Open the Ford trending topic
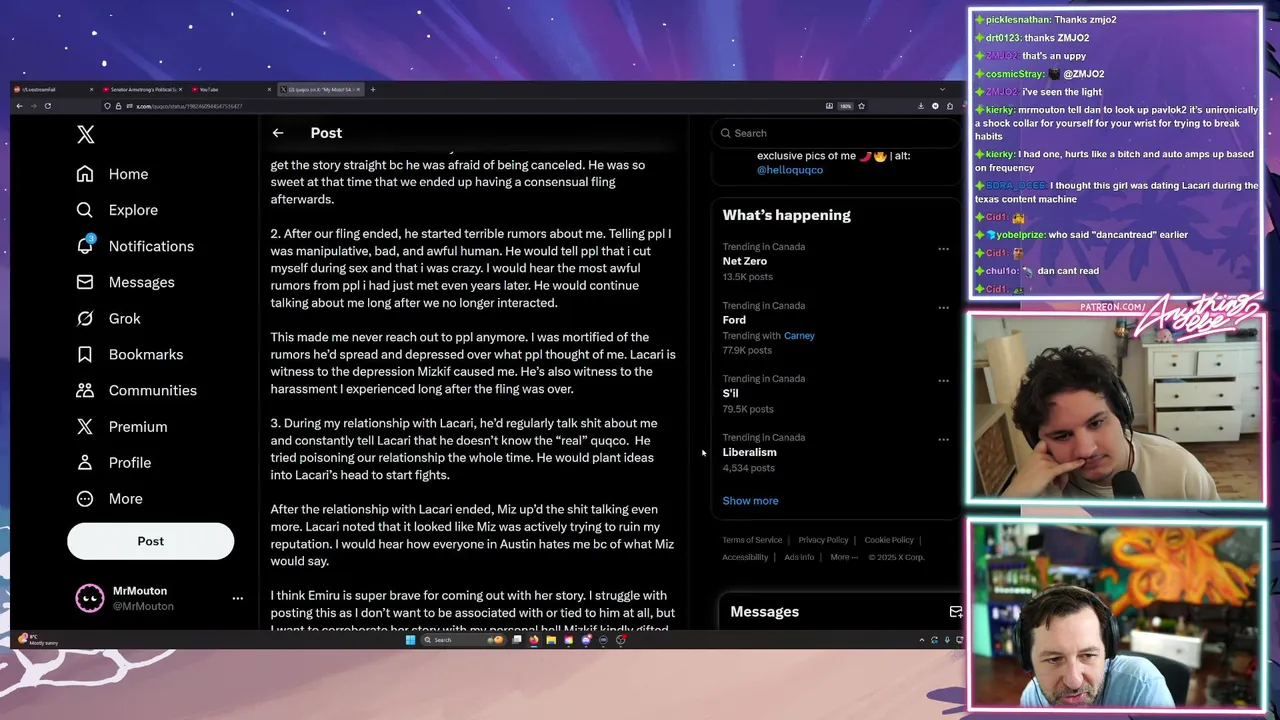The width and height of the screenshot is (1280, 720). pyautogui.click(x=734, y=320)
